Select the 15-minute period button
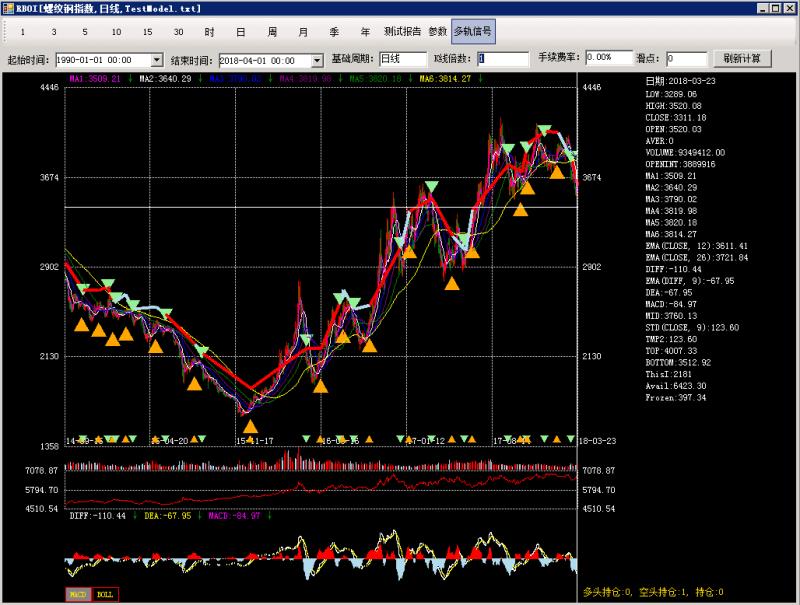The height and width of the screenshot is (605, 800). click(x=146, y=32)
